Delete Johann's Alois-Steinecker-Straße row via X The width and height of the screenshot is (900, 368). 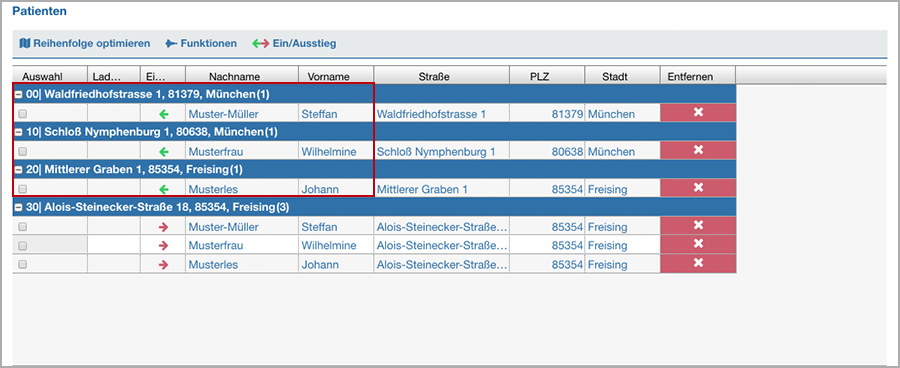(698, 264)
